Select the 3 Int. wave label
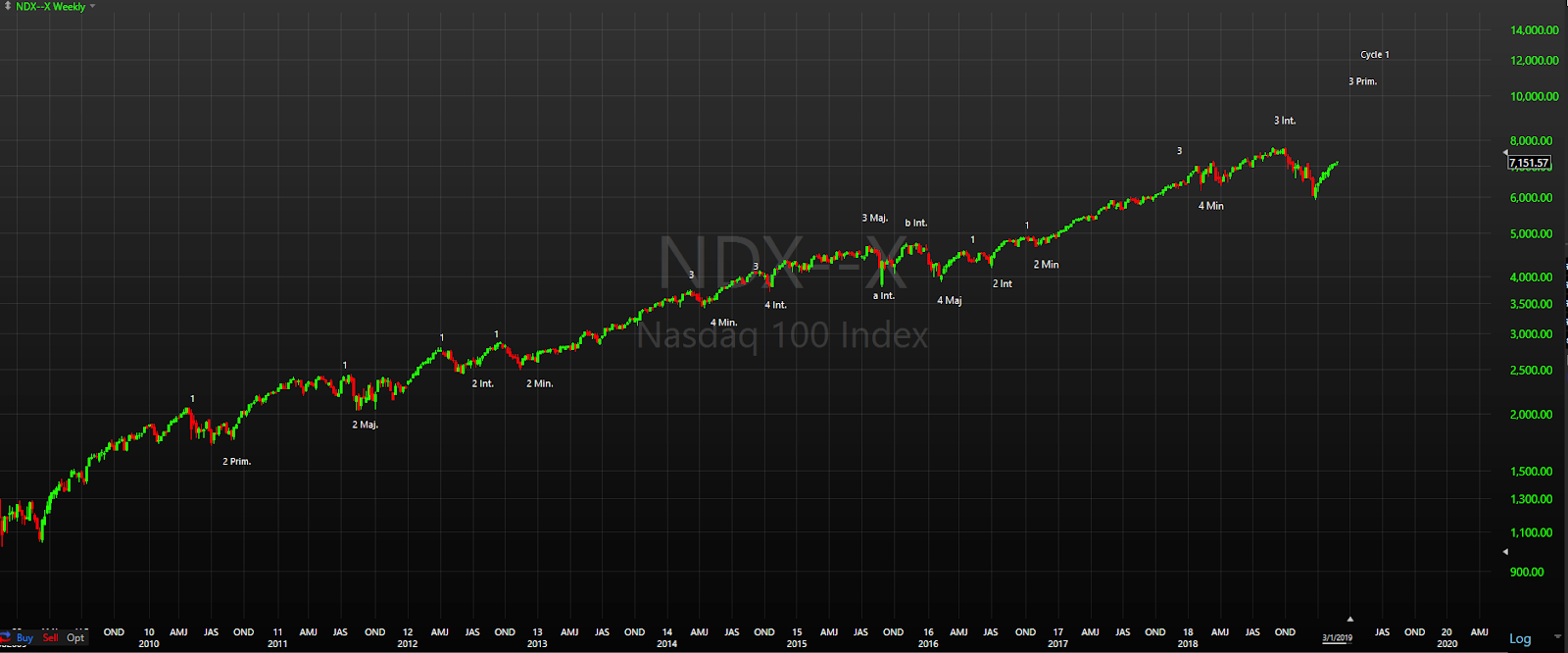Viewport: 1568px width, 653px height. point(1285,121)
